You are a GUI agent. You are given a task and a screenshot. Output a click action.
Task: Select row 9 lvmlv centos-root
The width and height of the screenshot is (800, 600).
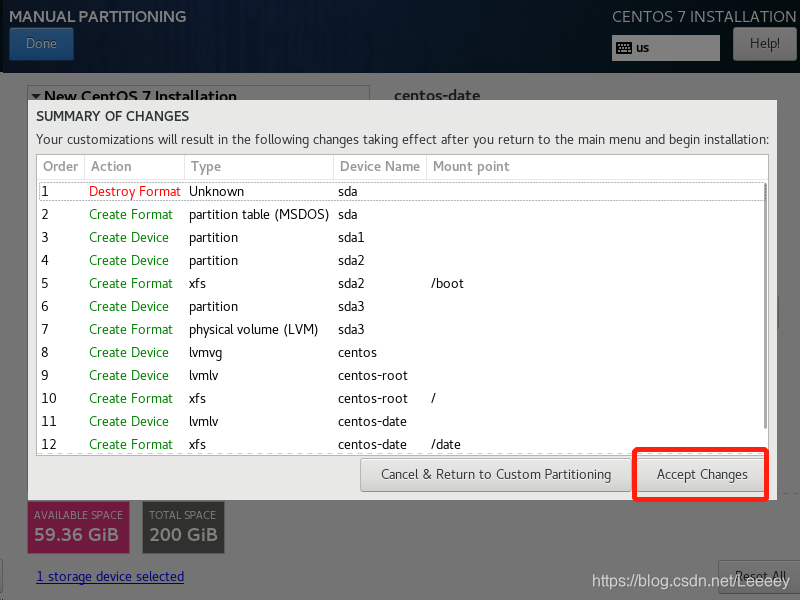pos(402,375)
